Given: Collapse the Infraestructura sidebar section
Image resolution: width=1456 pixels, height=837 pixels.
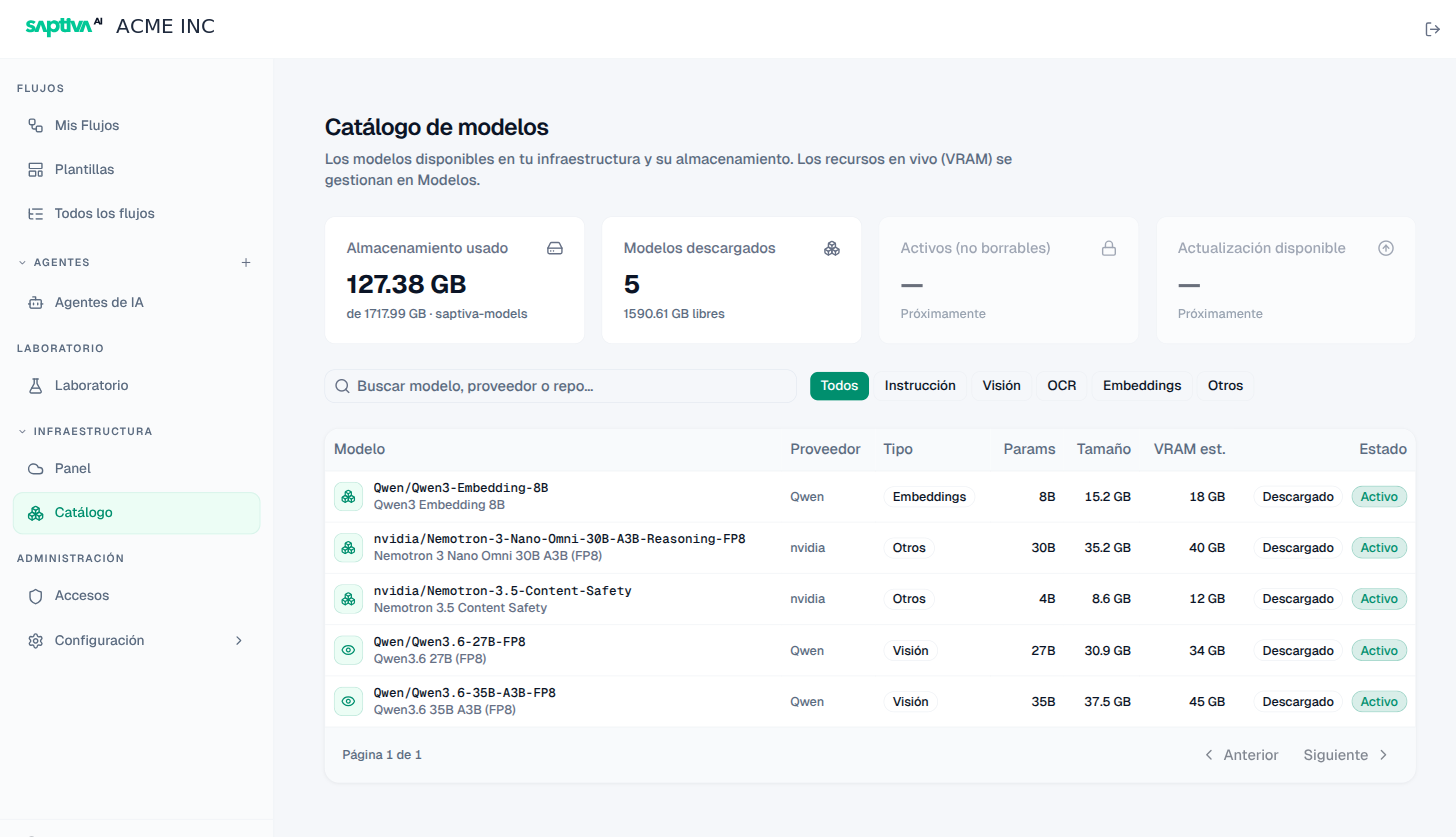Looking at the screenshot, I should point(22,432).
